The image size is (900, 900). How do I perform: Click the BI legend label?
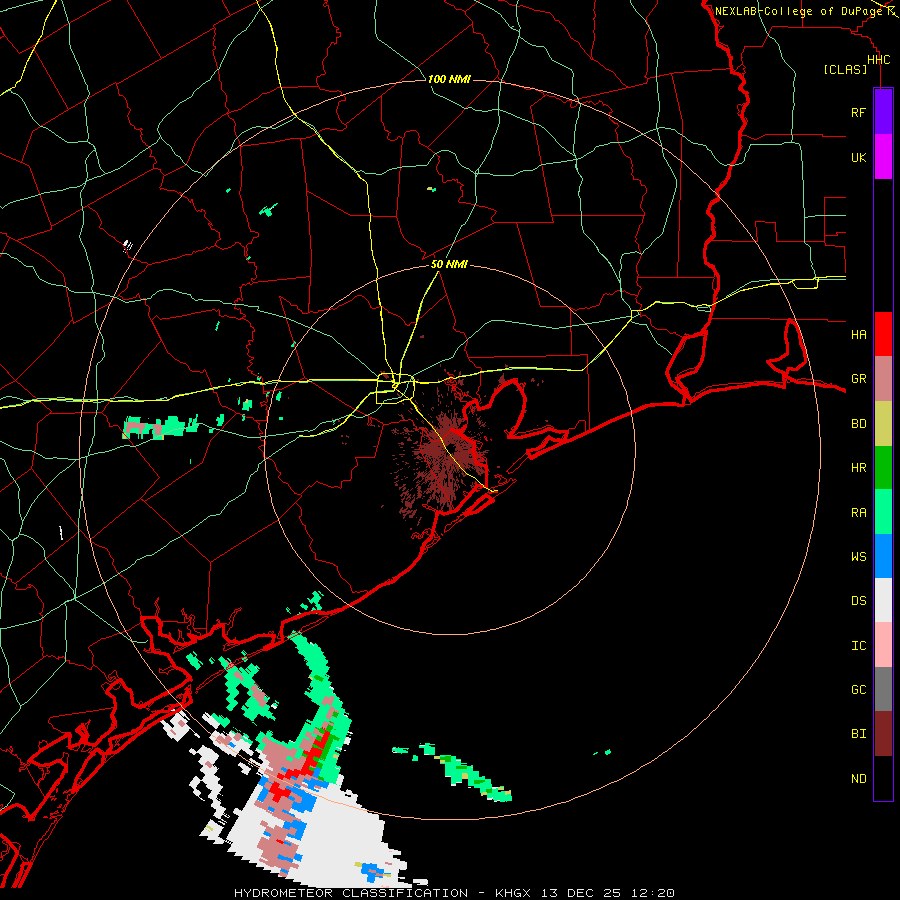click(x=858, y=734)
